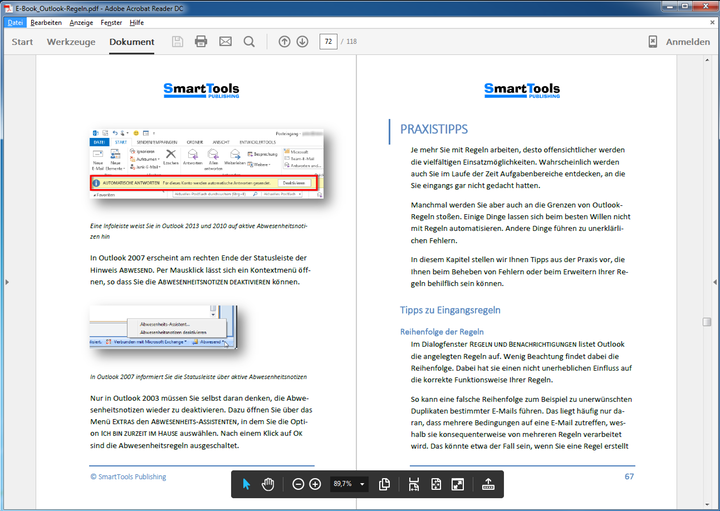The width and height of the screenshot is (720, 511).
Task: Click the page display copy icon
Action: pyautogui.click(x=384, y=484)
